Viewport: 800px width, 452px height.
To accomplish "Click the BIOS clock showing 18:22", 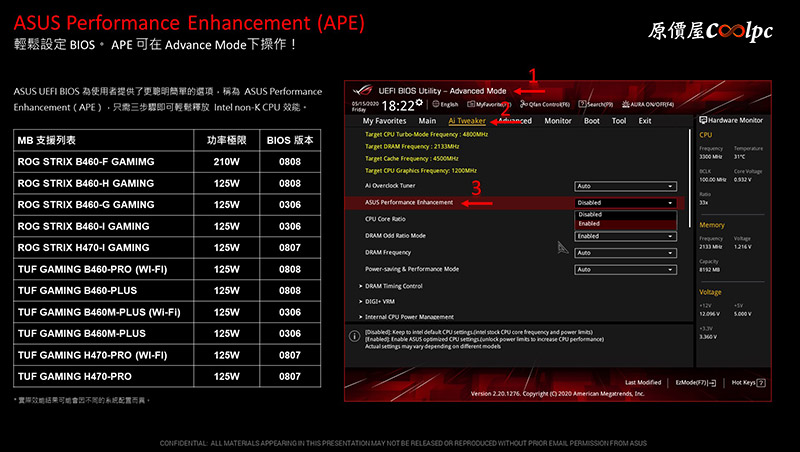I will click(398, 106).
